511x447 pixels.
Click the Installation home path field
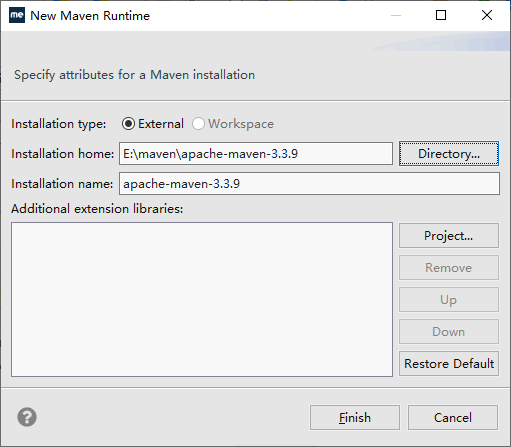pyautogui.click(x=256, y=154)
